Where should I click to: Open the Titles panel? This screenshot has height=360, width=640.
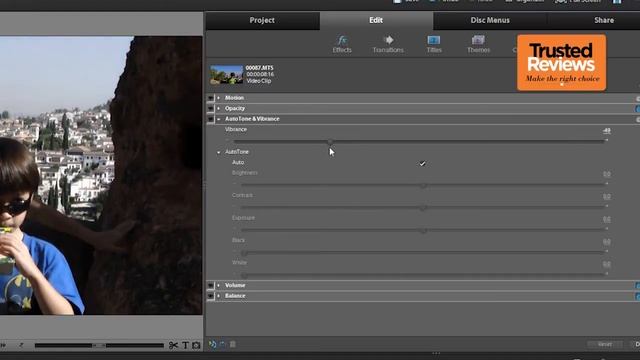click(x=434, y=44)
